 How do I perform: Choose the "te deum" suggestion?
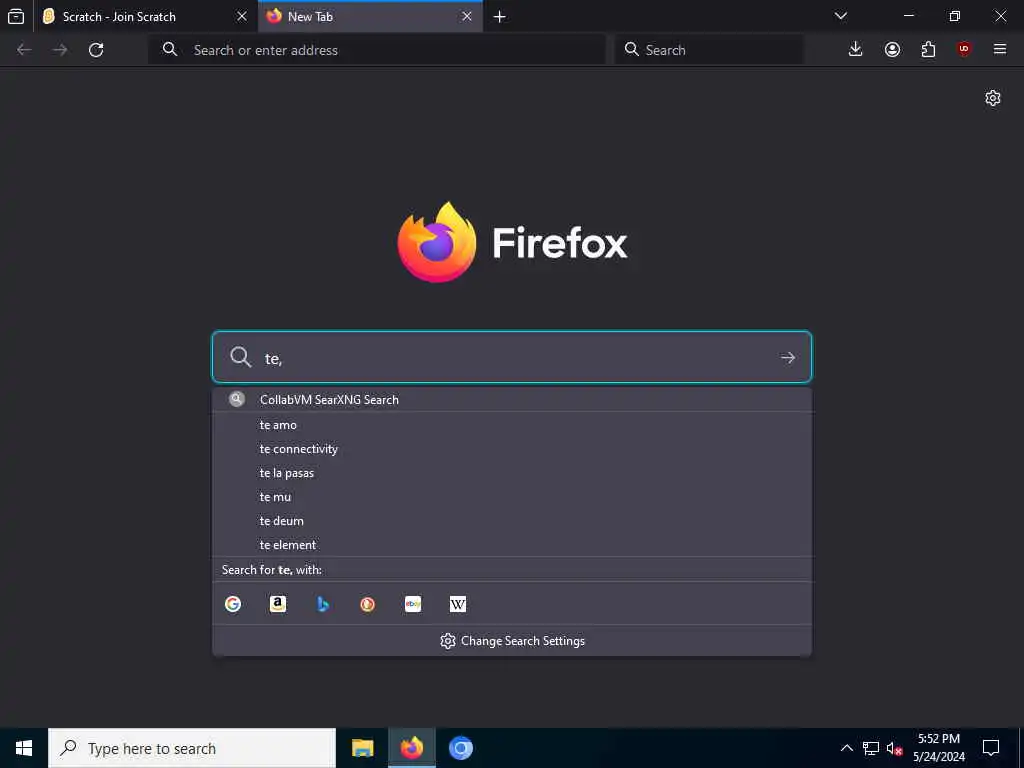[x=512, y=521]
